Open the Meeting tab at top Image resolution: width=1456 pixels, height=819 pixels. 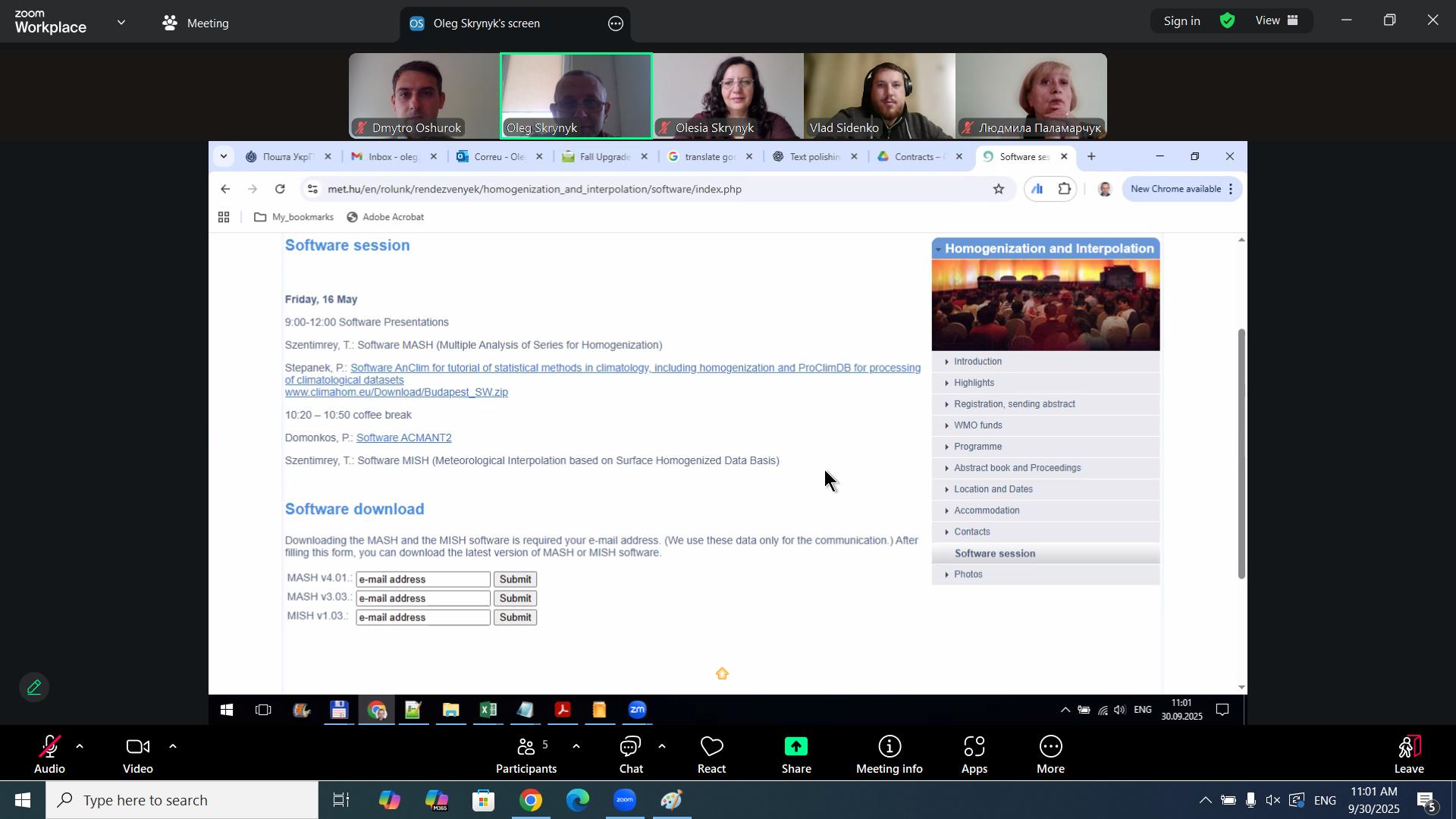pyautogui.click(x=196, y=23)
